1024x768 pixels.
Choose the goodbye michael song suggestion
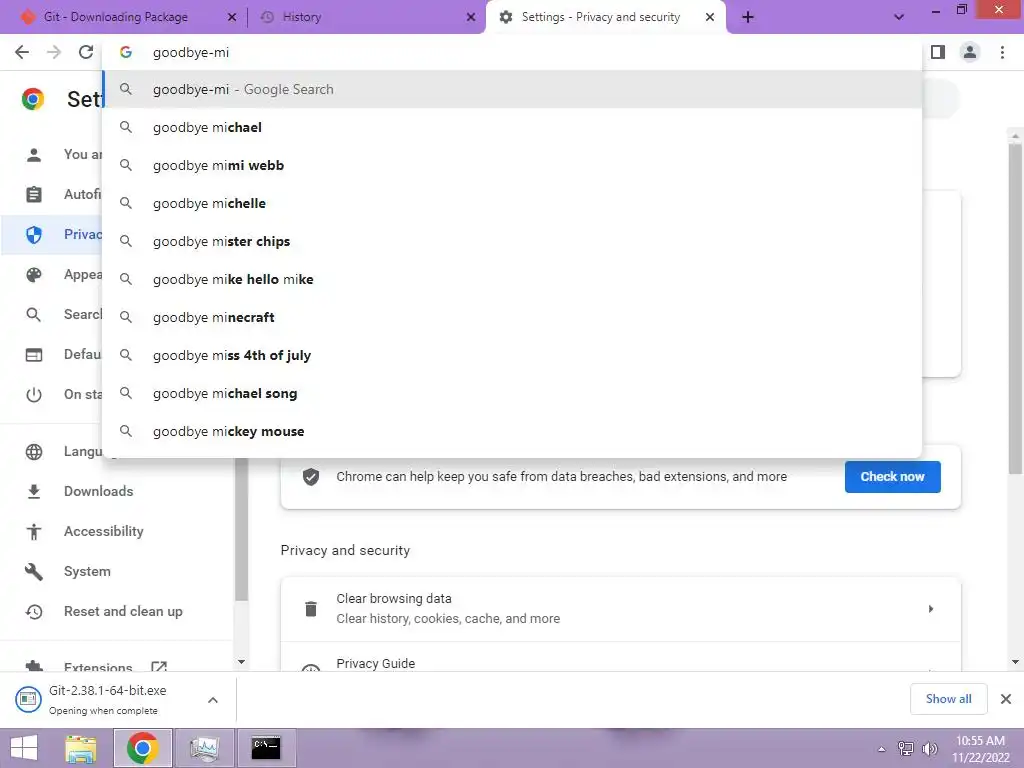click(x=513, y=393)
